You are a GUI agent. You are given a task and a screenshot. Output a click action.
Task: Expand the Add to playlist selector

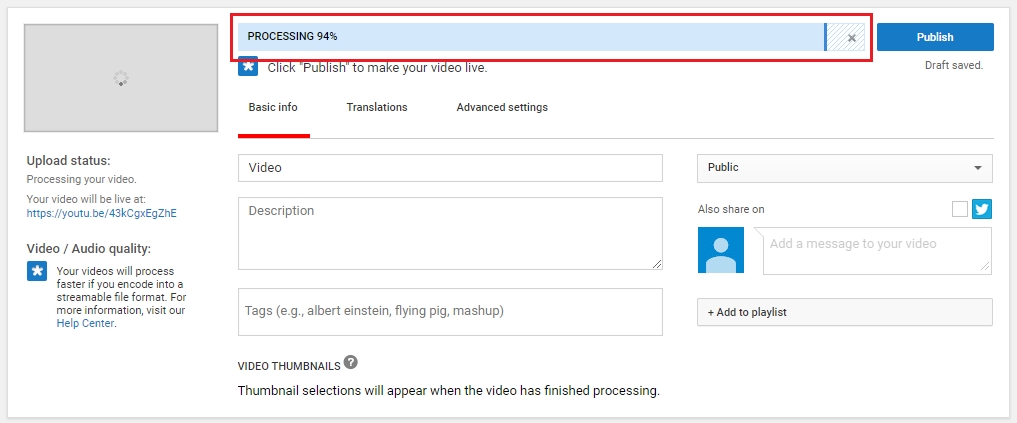point(844,312)
